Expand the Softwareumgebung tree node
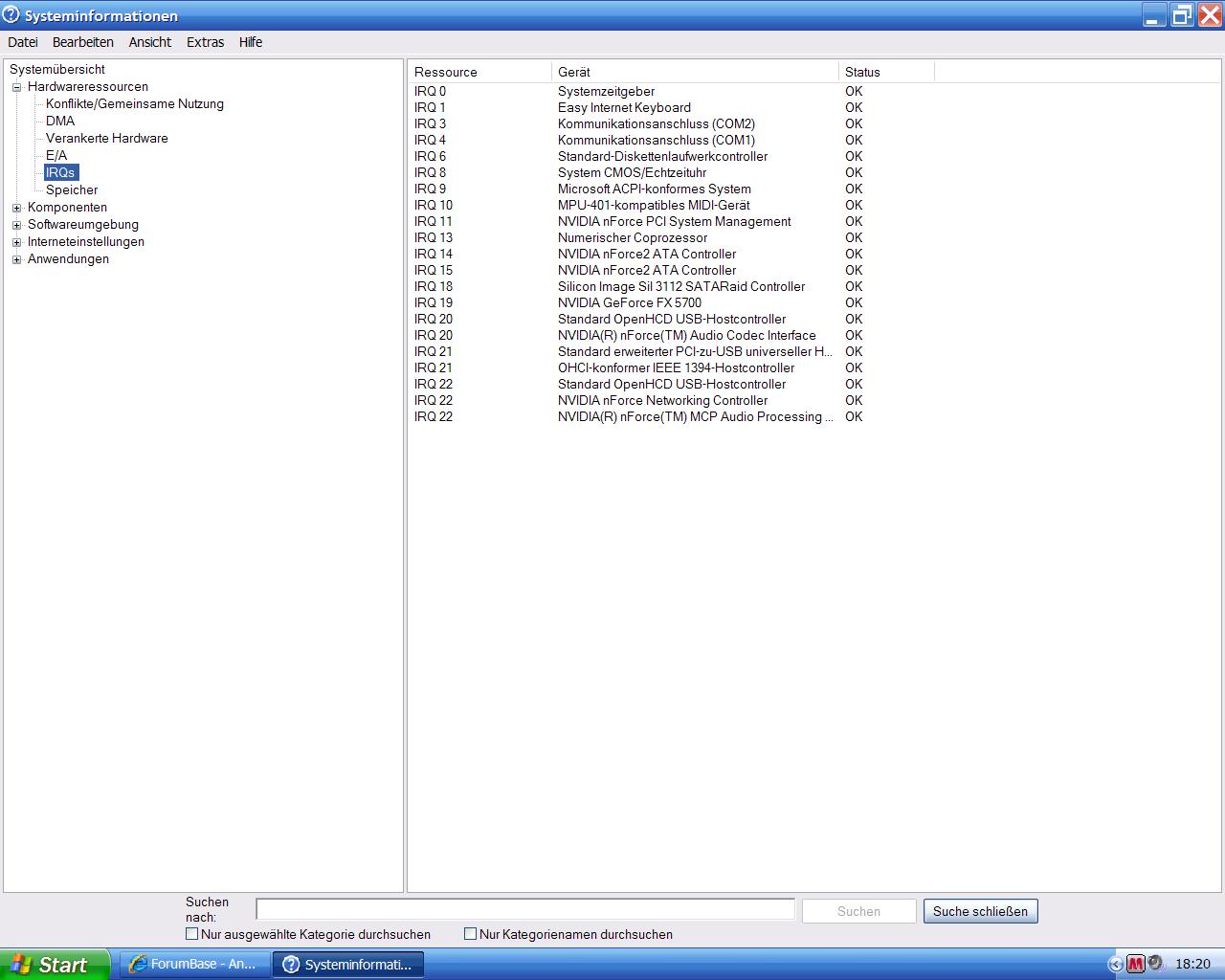This screenshot has height=980, width=1225. (x=16, y=225)
